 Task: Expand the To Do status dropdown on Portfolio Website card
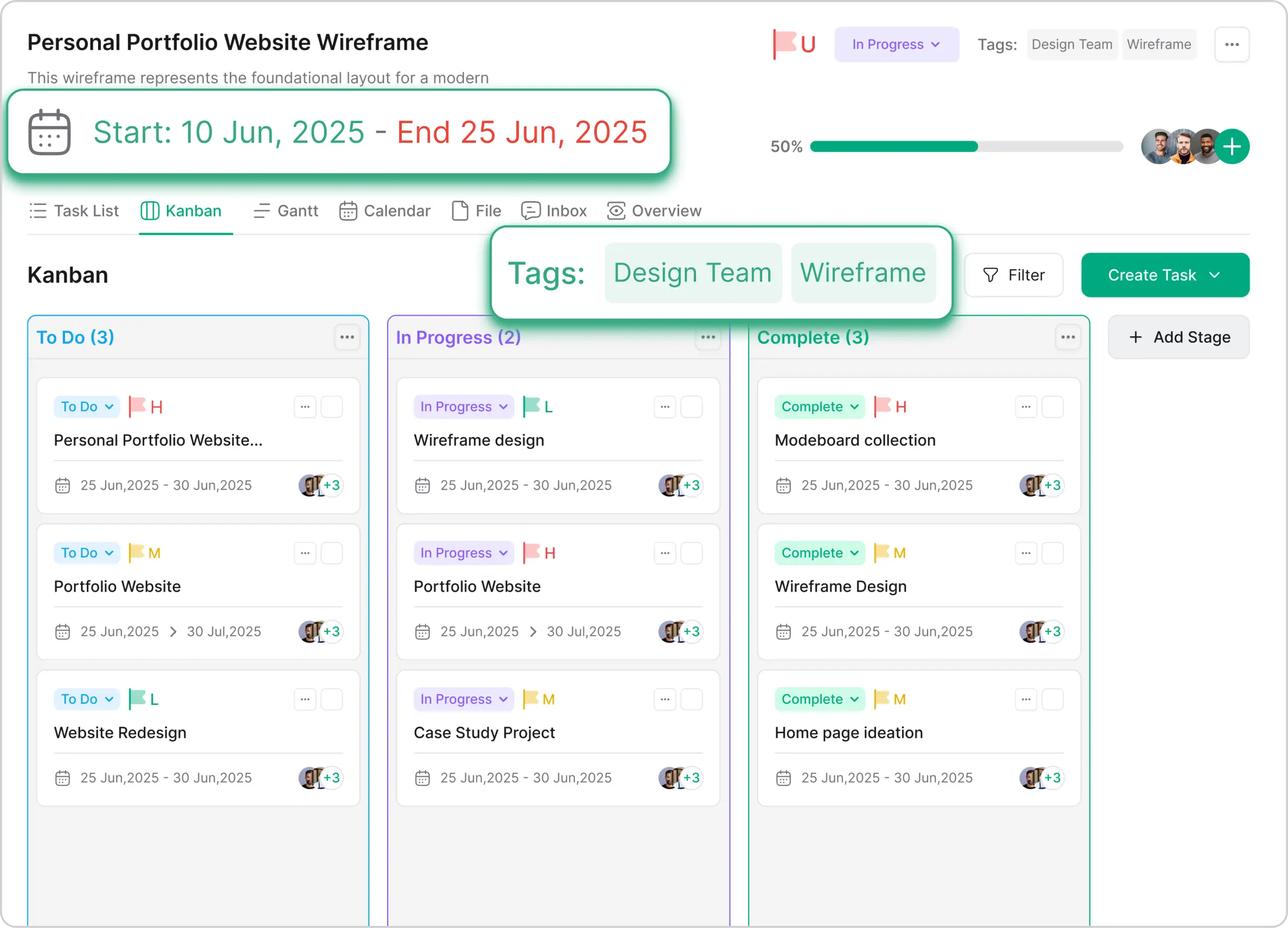coord(86,552)
